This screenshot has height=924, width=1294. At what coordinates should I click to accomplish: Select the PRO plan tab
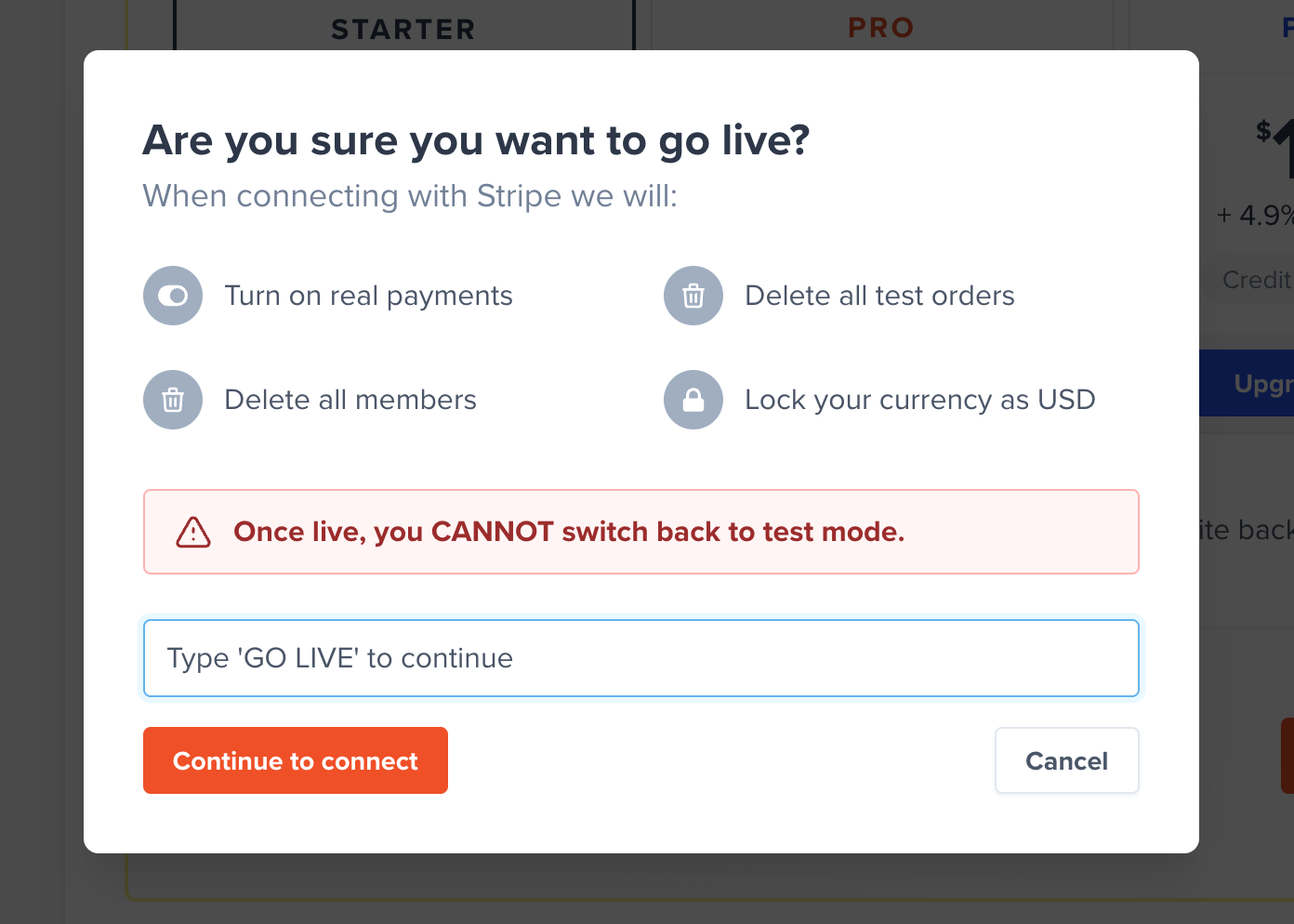881,27
